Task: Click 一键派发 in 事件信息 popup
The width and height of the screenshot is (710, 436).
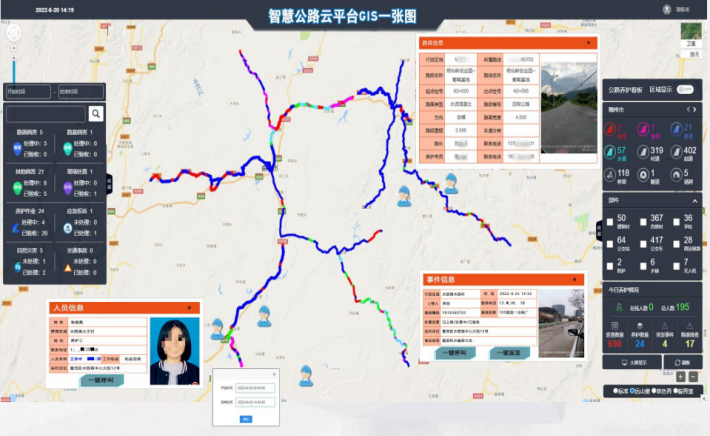Action: (x=509, y=353)
